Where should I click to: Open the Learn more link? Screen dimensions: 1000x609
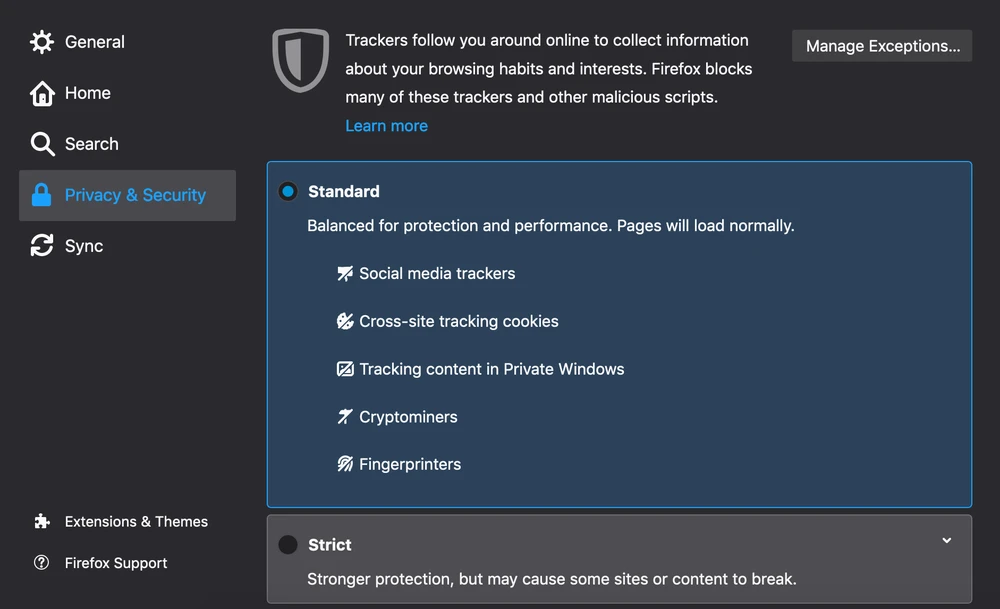386,126
